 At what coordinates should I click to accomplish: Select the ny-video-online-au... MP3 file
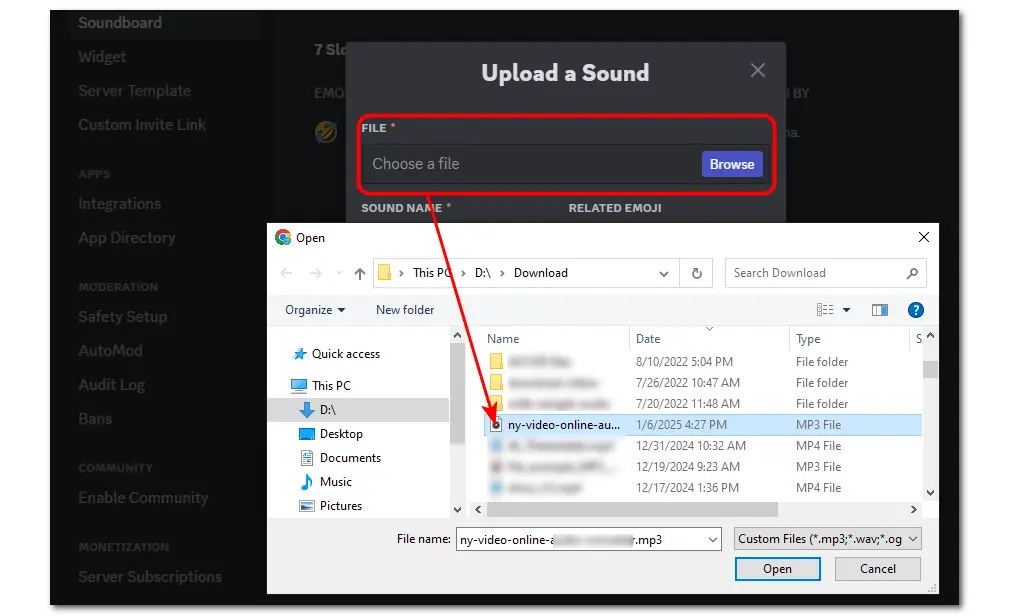[x=703, y=425]
